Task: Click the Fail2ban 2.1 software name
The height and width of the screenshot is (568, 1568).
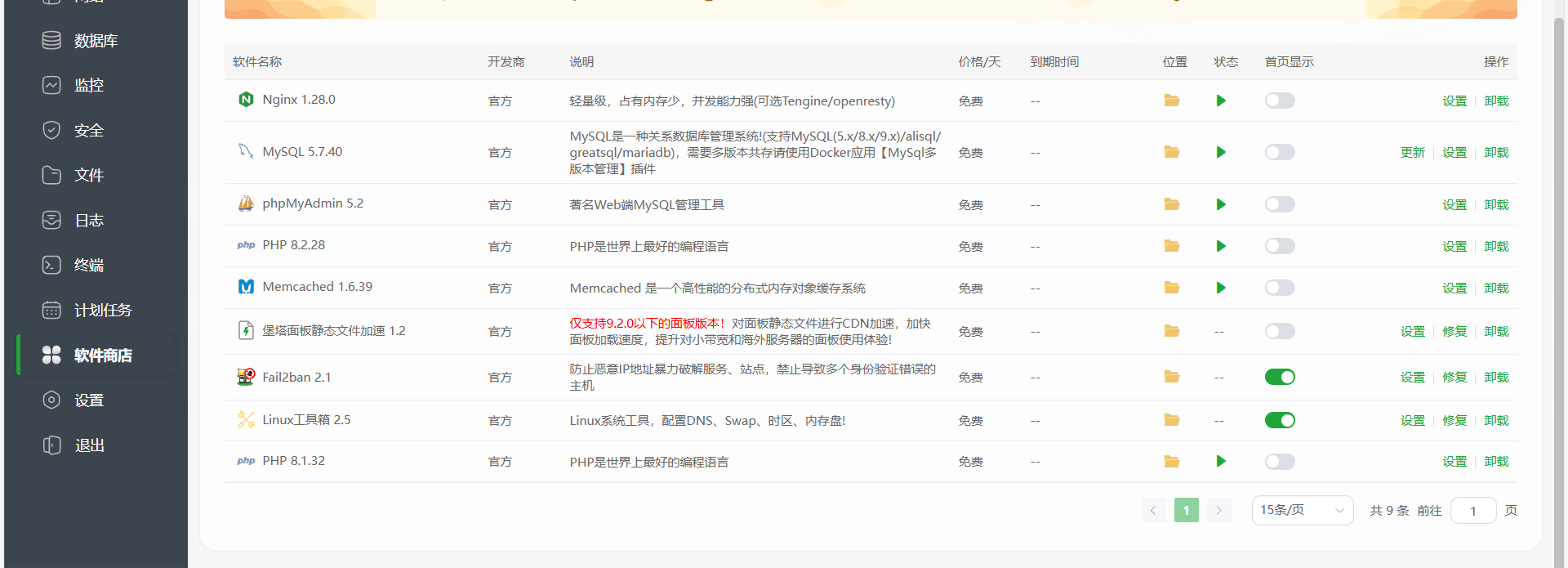Action: [x=296, y=377]
